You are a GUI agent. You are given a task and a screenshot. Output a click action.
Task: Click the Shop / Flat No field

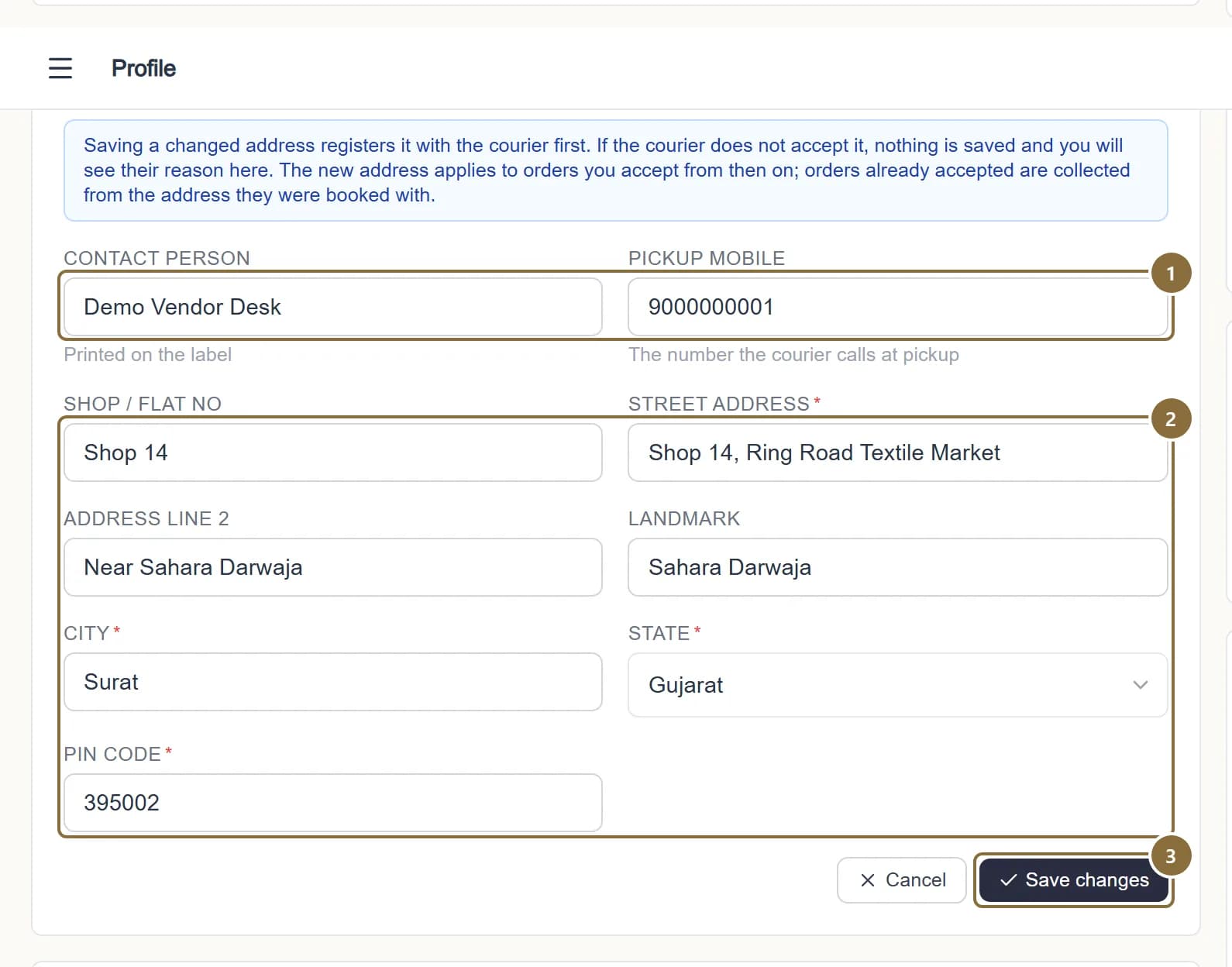(333, 453)
